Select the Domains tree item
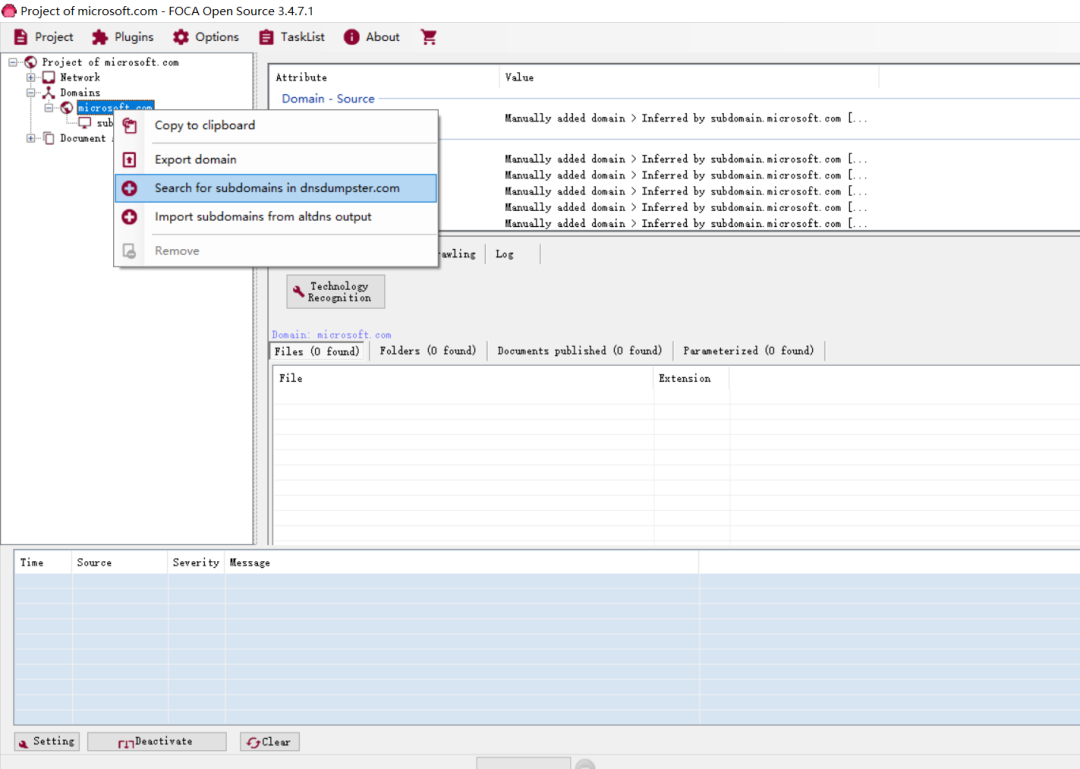 pyautogui.click(x=80, y=92)
